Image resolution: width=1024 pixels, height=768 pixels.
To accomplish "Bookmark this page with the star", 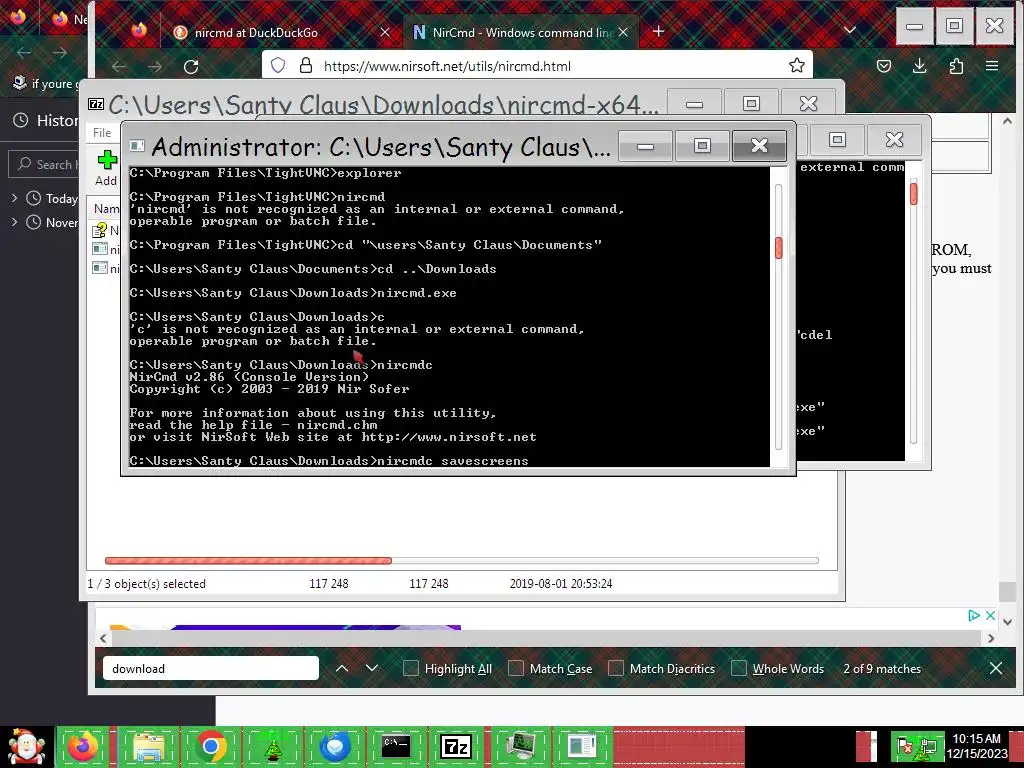I will pos(796,65).
